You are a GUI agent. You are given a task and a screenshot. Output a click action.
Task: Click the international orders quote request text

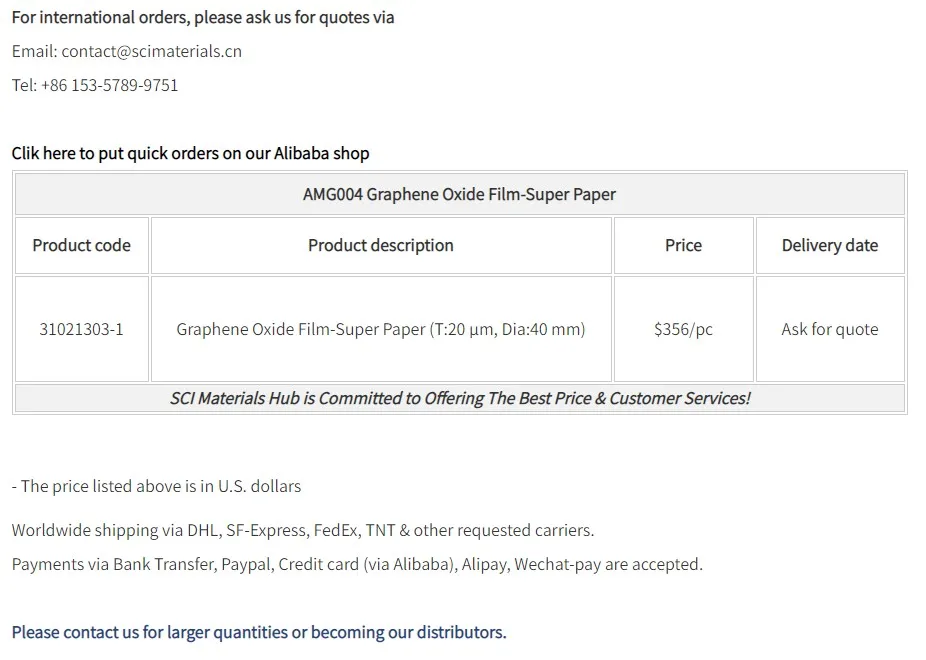203,17
